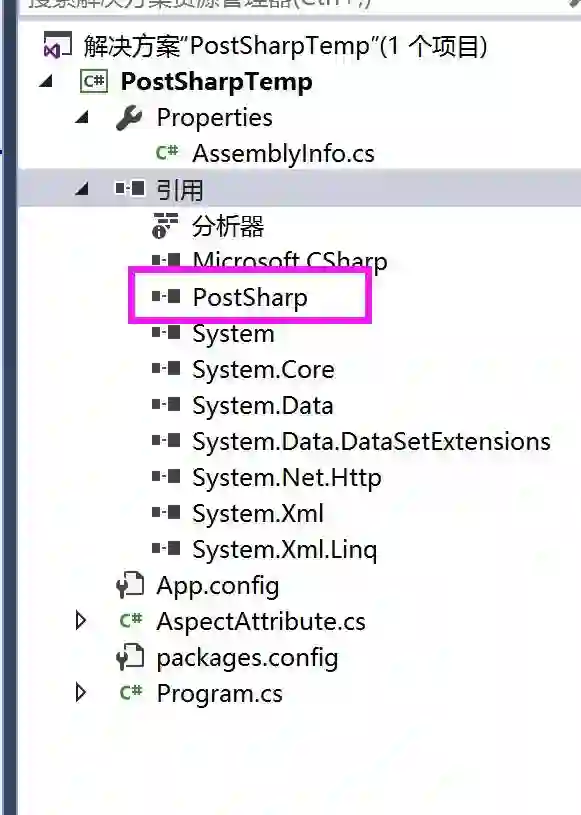
Task: Expand the AspectAttribute.cs node
Action: coord(81,620)
